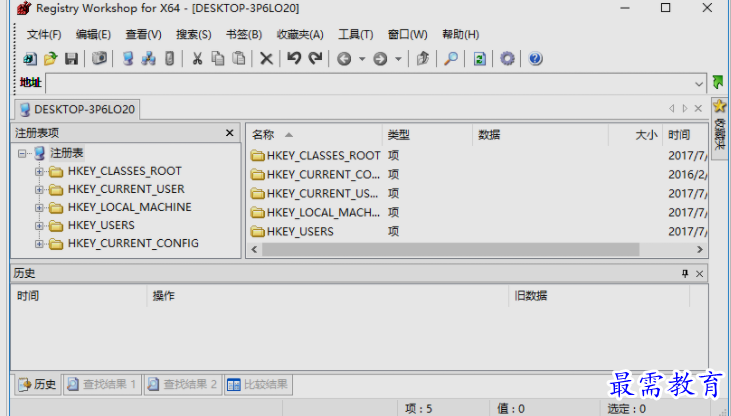731x416 pixels.
Task: Click the Cut scissors icon
Action: click(197, 59)
